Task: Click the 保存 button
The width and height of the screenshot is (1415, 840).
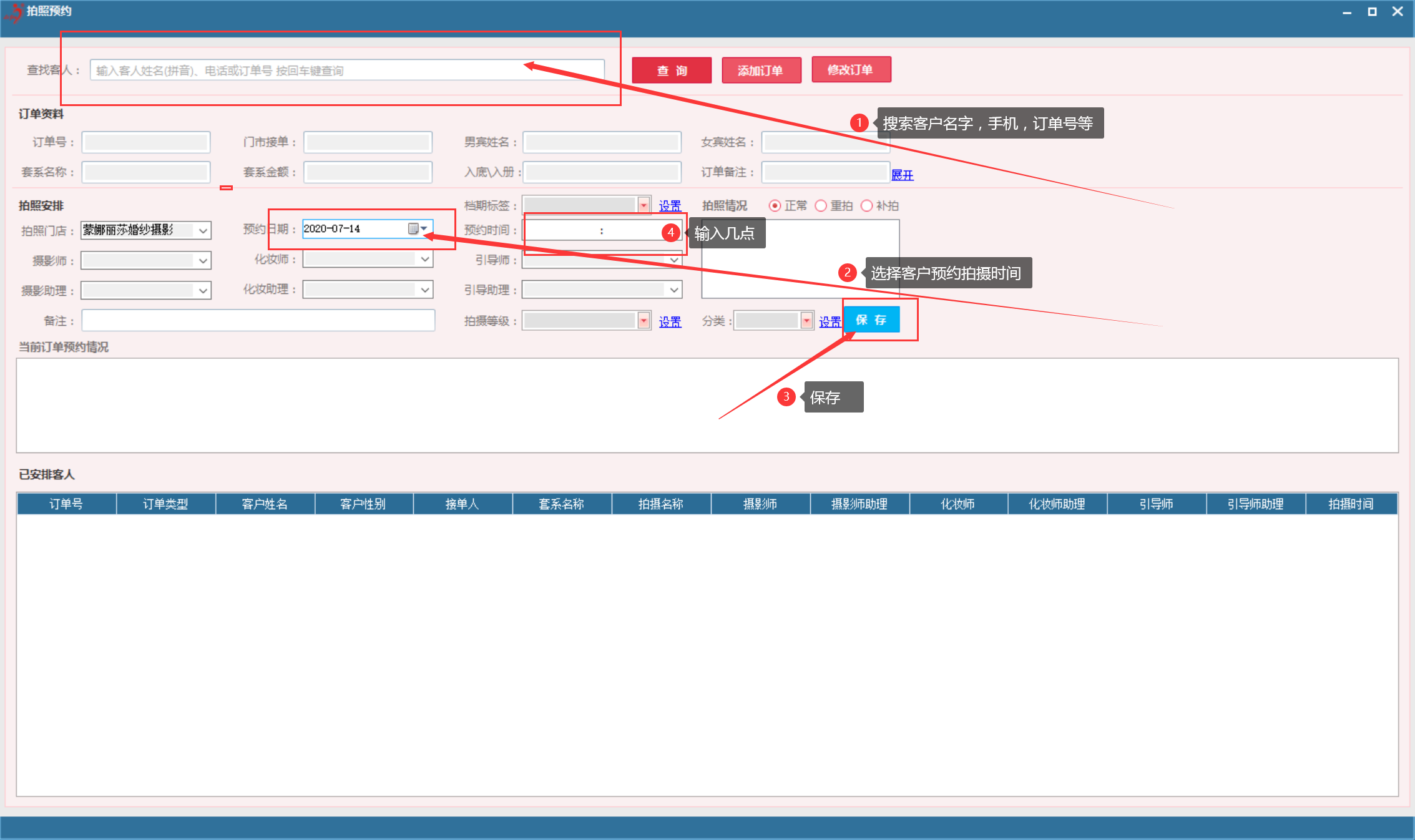Action: click(871, 320)
